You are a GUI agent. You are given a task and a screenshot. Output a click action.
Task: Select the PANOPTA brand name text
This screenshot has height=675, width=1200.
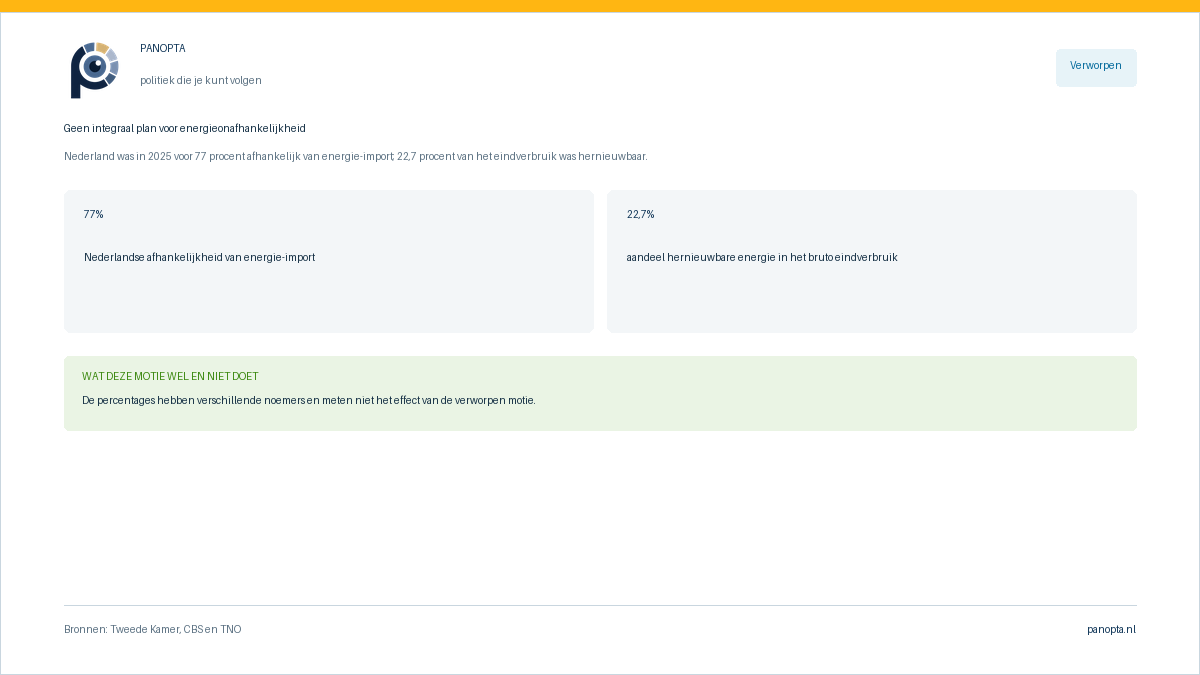[x=163, y=49]
